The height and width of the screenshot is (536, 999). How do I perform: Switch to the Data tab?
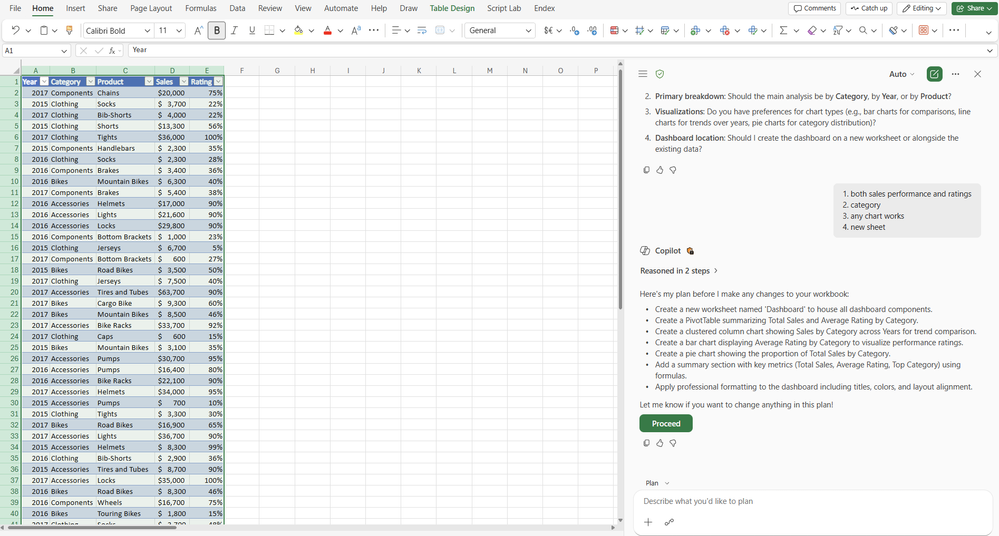[237, 8]
